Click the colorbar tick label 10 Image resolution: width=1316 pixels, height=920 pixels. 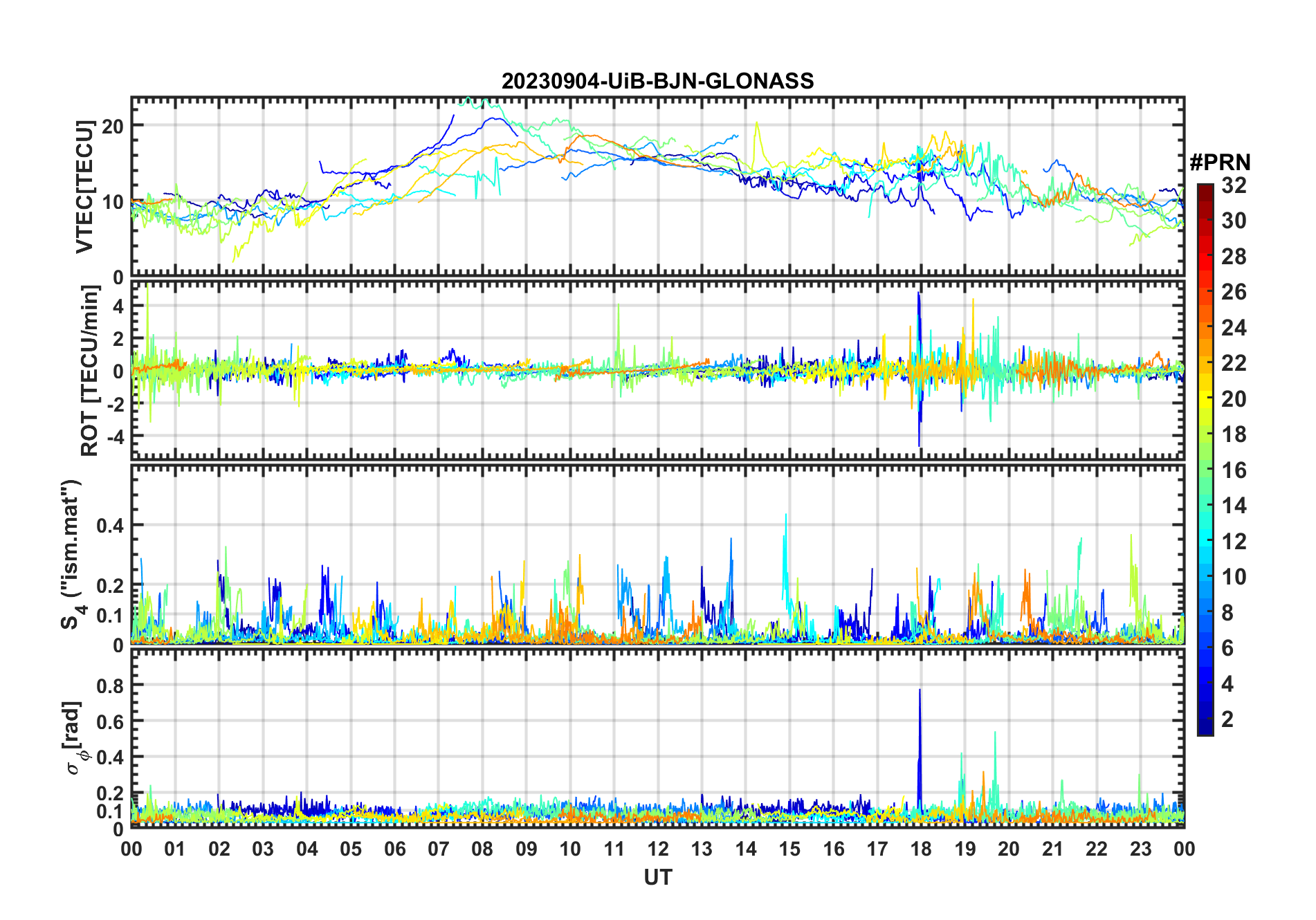[x=1233, y=577]
